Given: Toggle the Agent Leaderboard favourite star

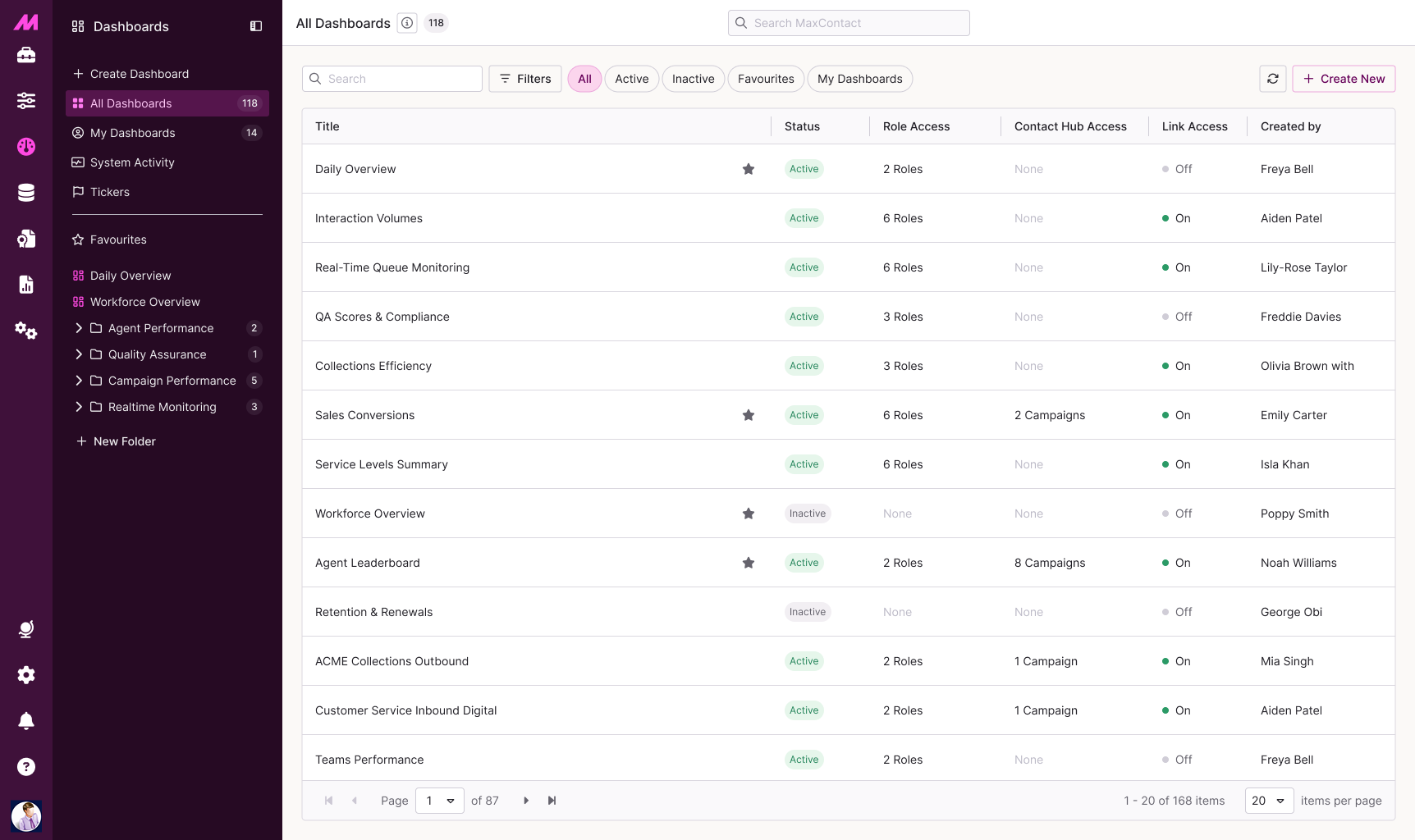Looking at the screenshot, I should (749, 563).
